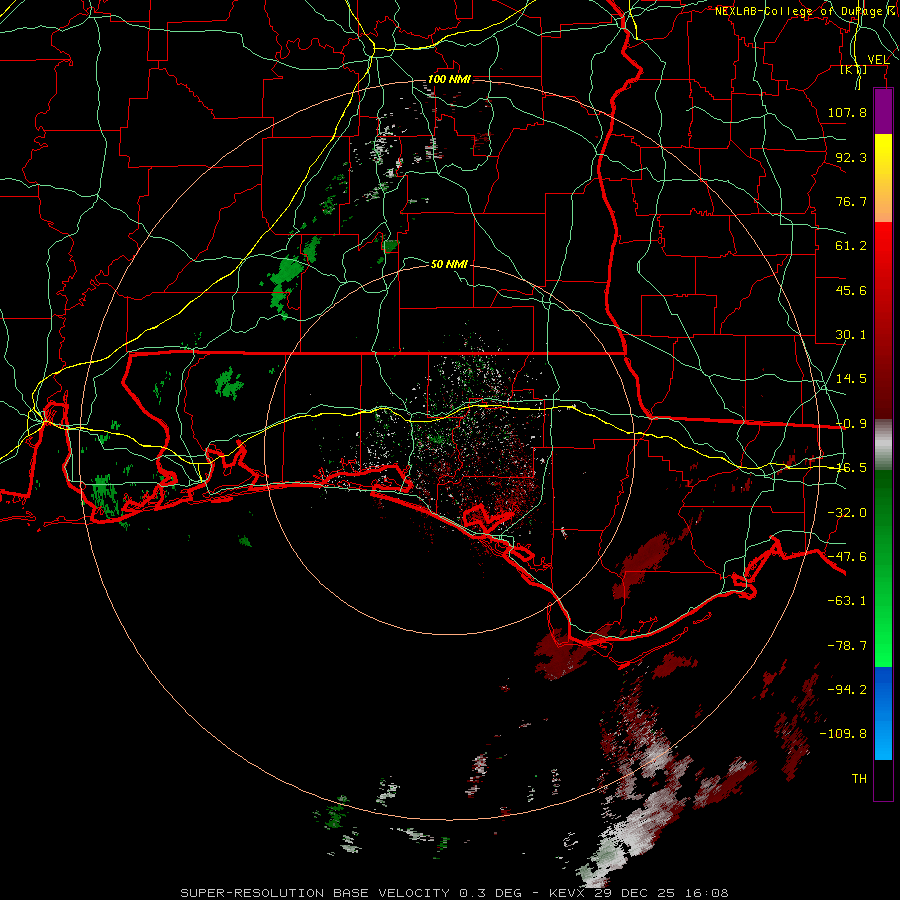Click the 61.2 scale value

tap(851, 246)
